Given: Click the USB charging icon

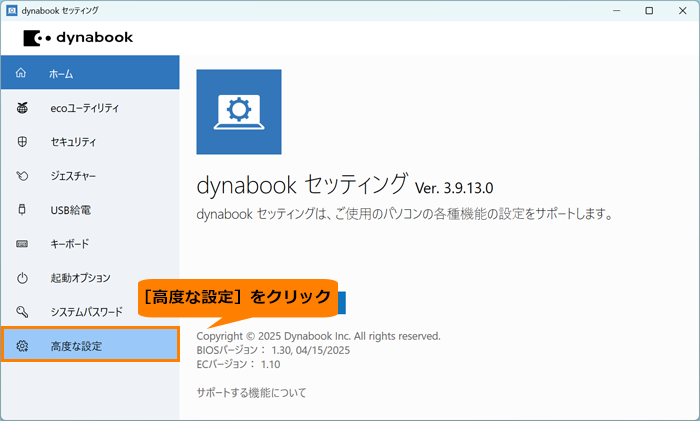Looking at the screenshot, I should 22,209.
